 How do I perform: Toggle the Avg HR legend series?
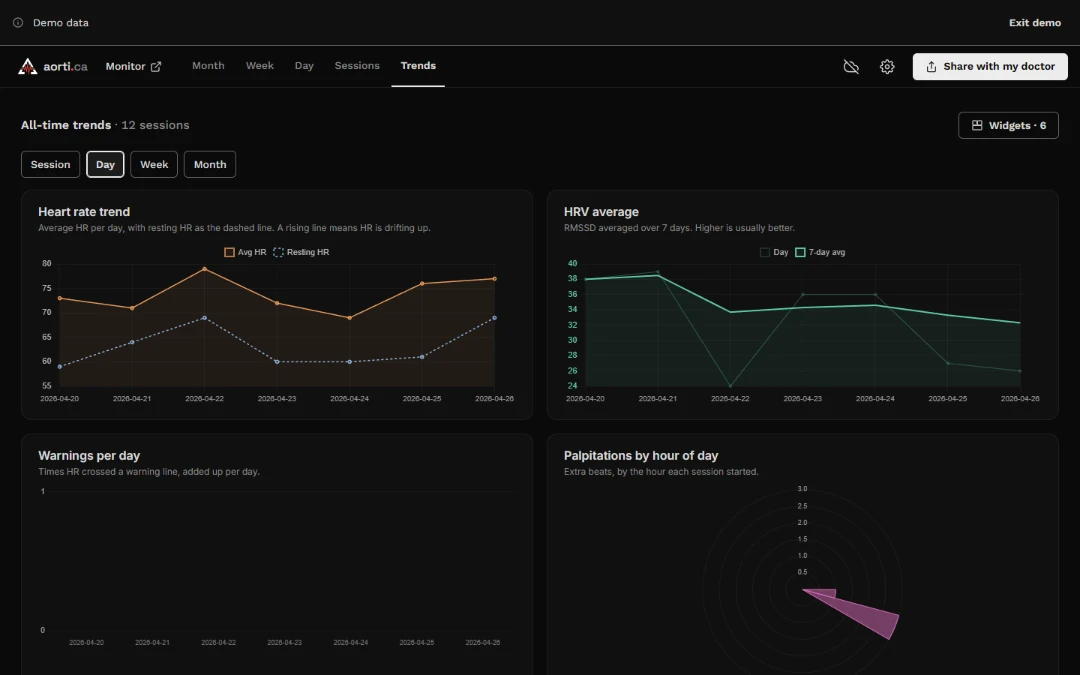245,252
